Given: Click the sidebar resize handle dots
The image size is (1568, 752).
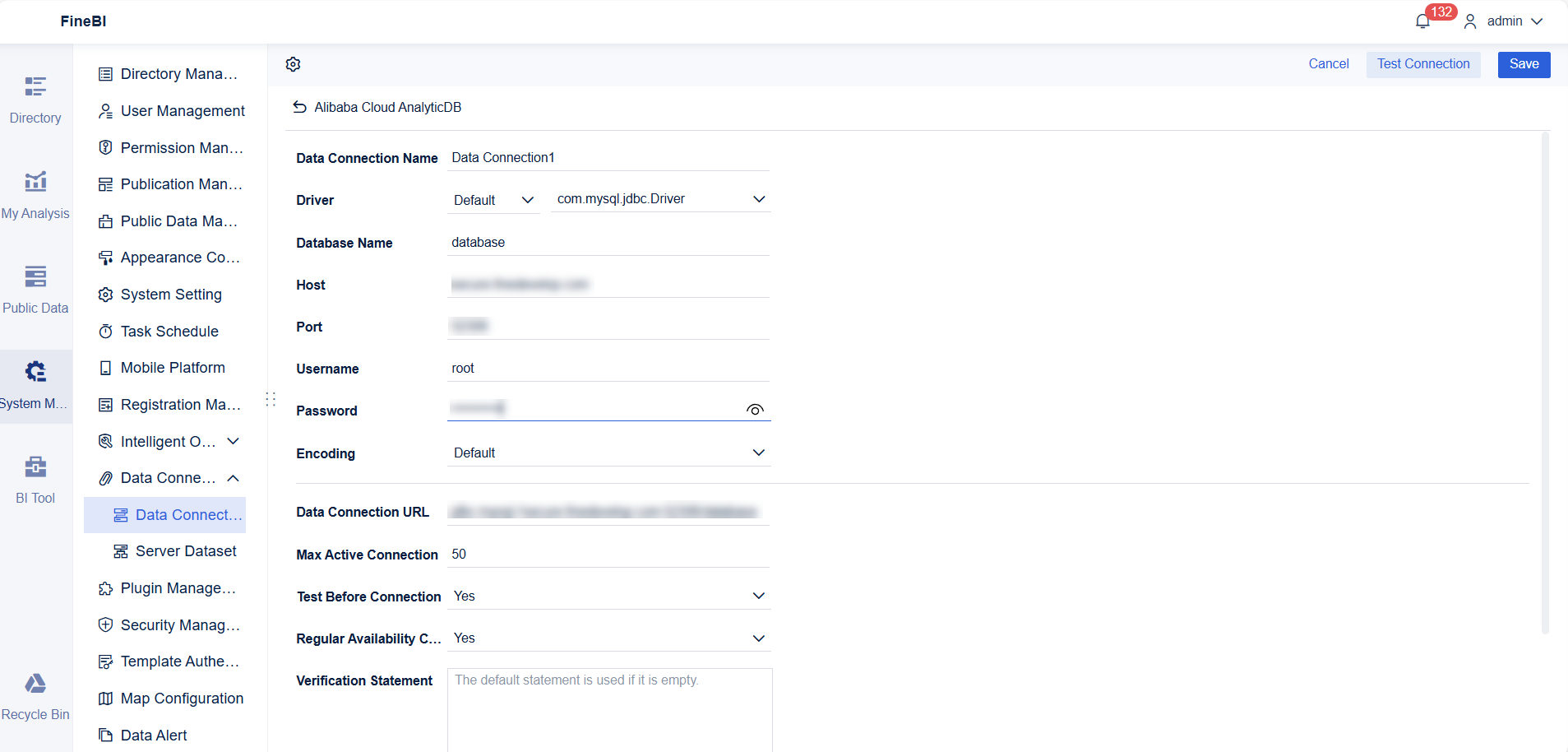Looking at the screenshot, I should click(x=271, y=400).
